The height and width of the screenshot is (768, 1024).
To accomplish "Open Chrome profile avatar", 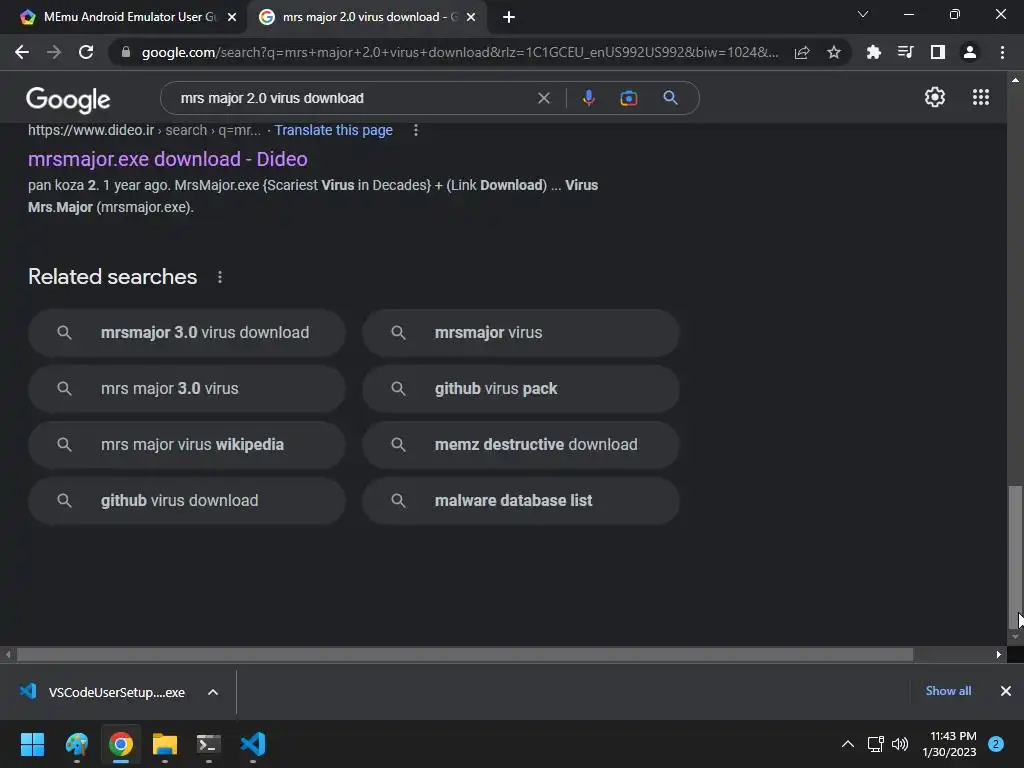I will (x=970, y=52).
